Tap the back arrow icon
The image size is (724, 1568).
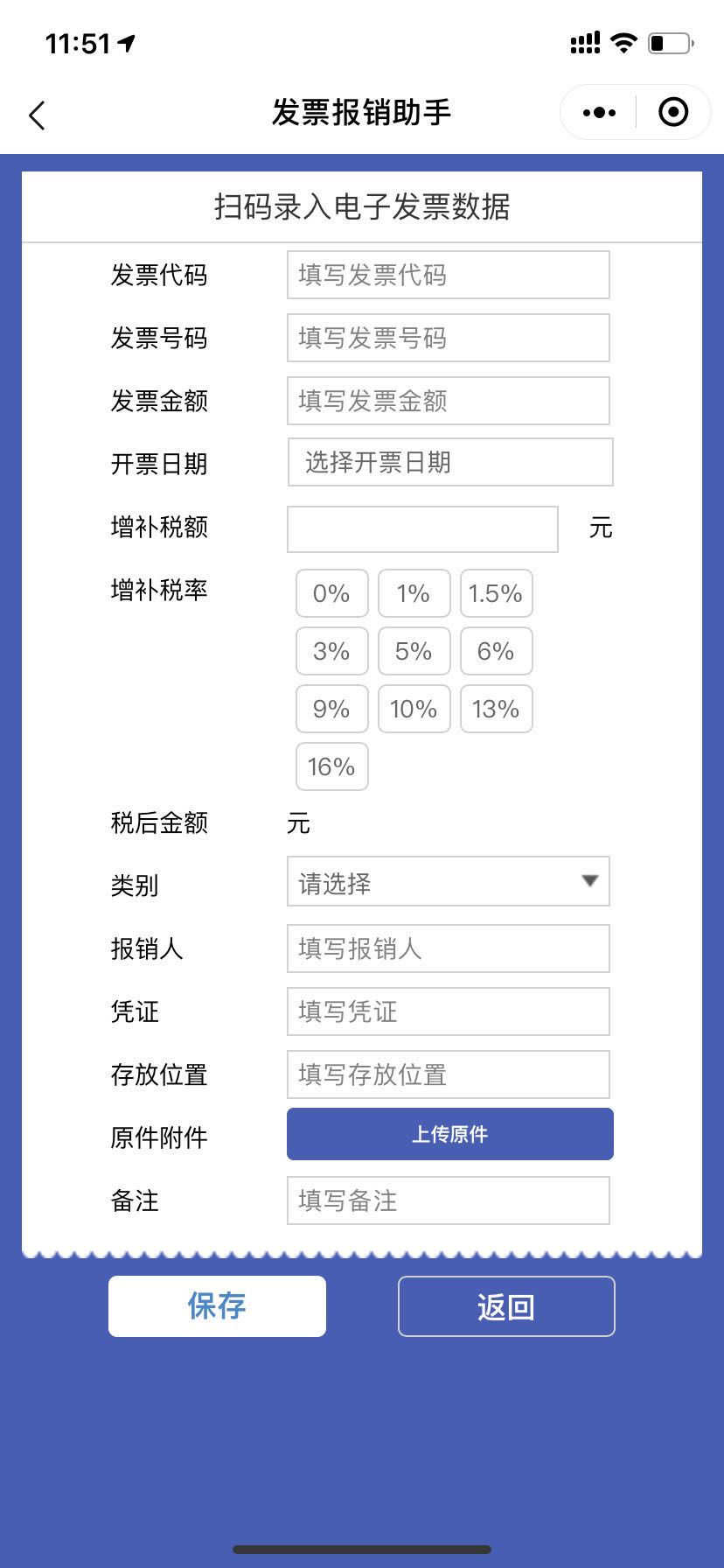(x=37, y=115)
